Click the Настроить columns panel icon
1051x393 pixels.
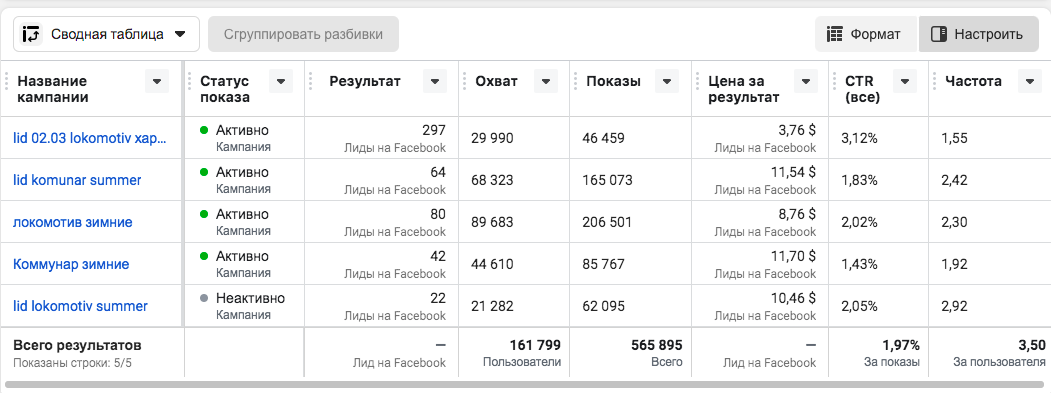[939, 34]
